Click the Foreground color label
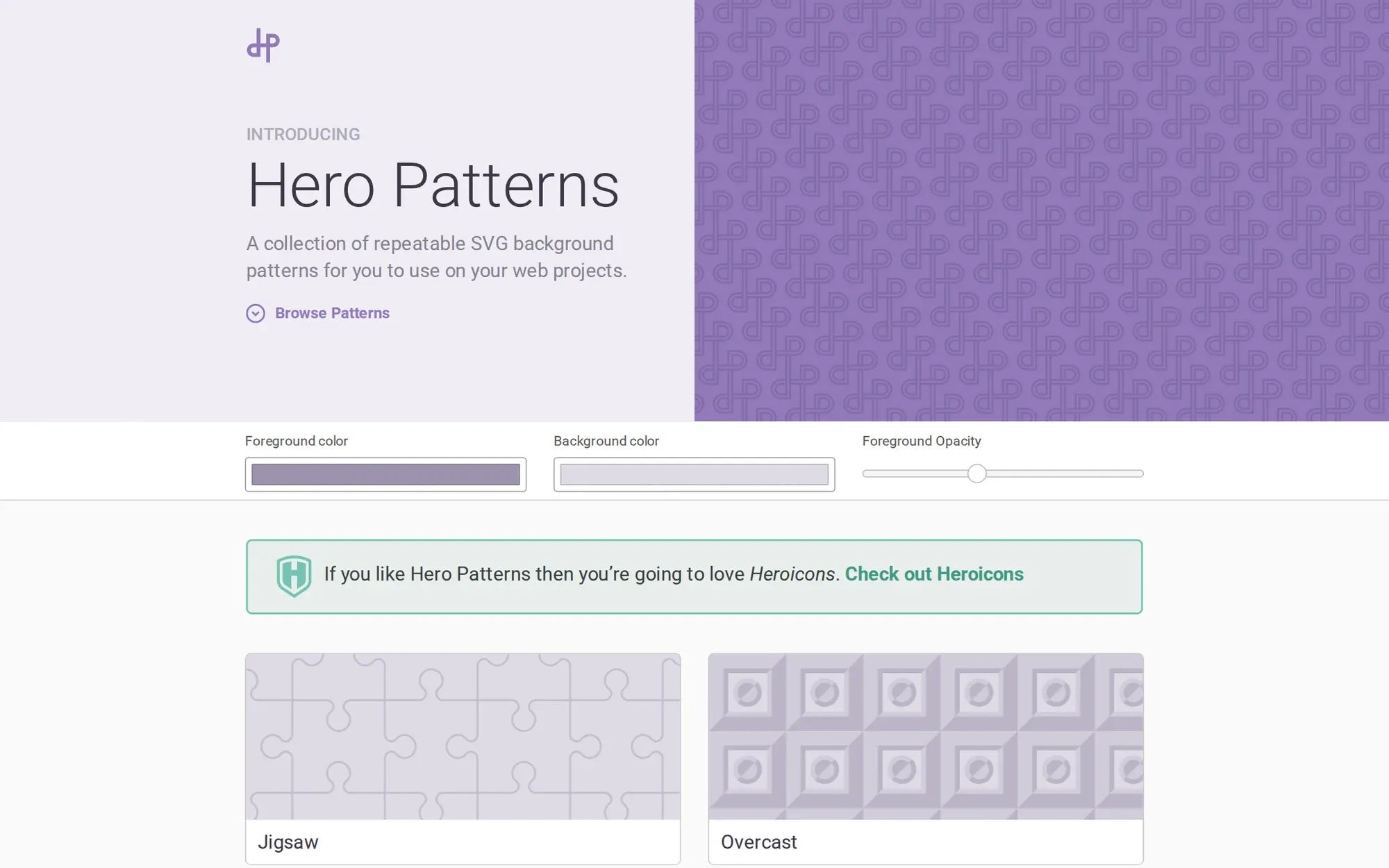This screenshot has height=868, width=1389. pyautogui.click(x=296, y=441)
